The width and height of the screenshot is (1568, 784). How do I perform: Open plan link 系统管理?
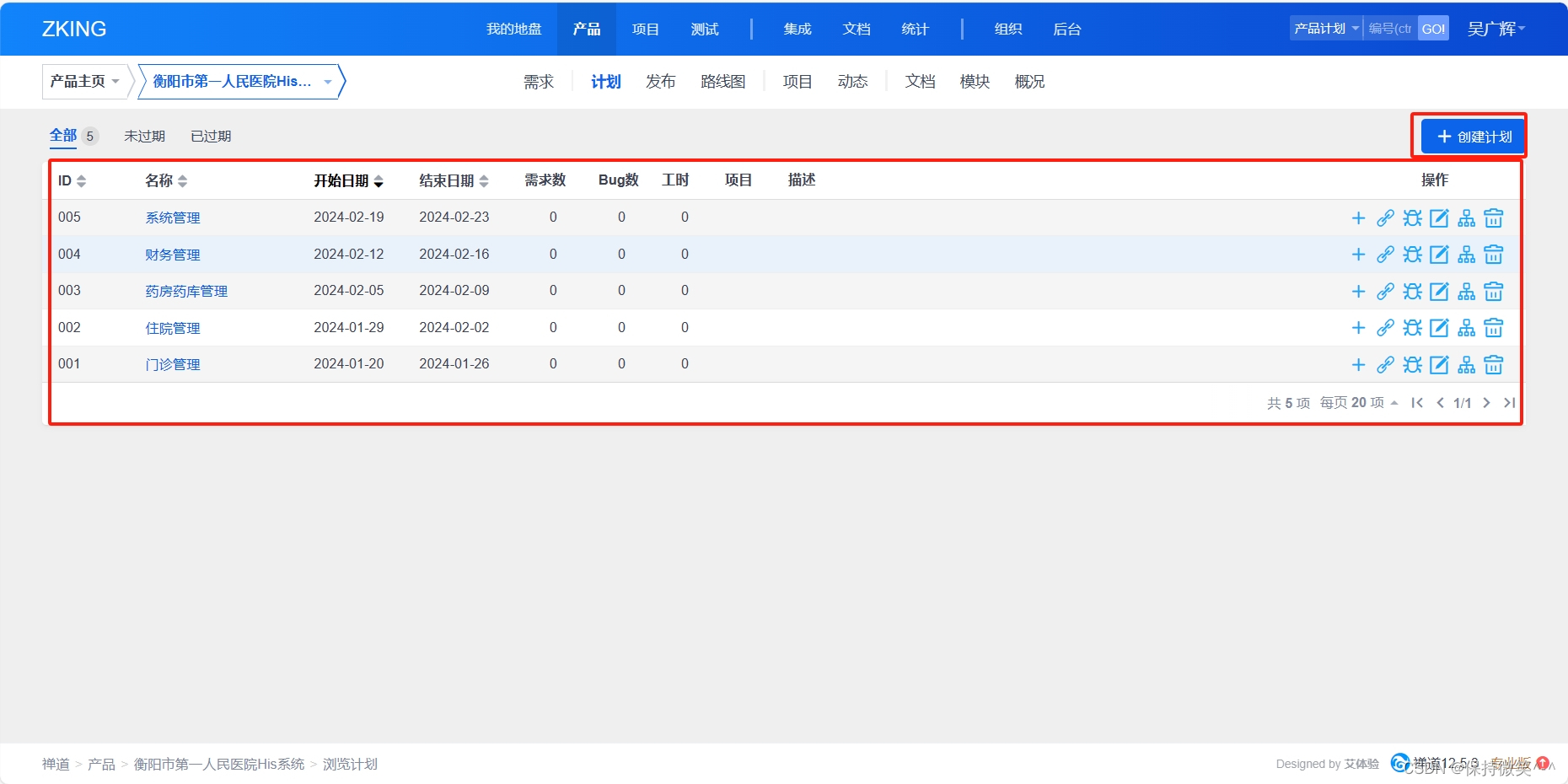click(173, 217)
